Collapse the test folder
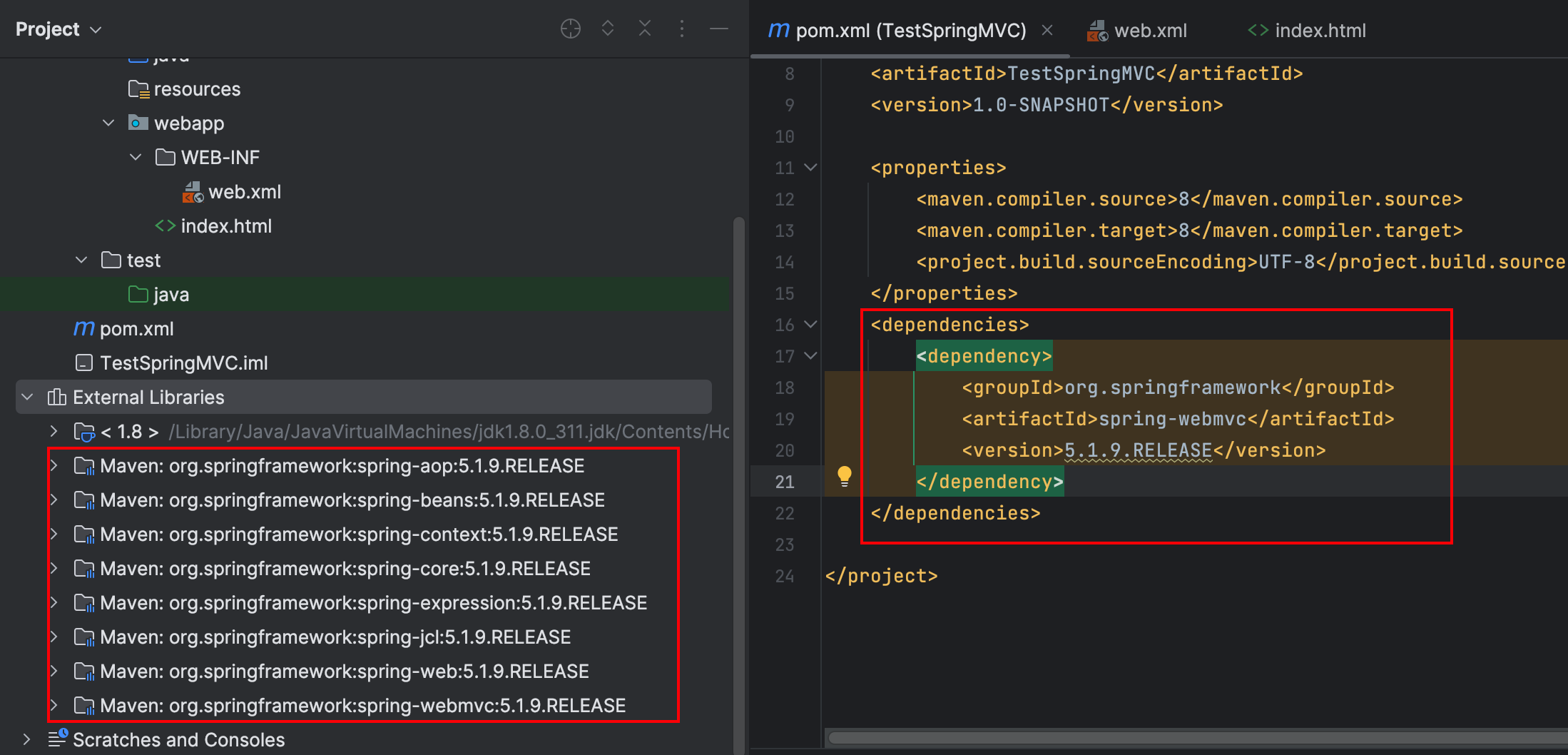The image size is (1568, 755). point(81,260)
